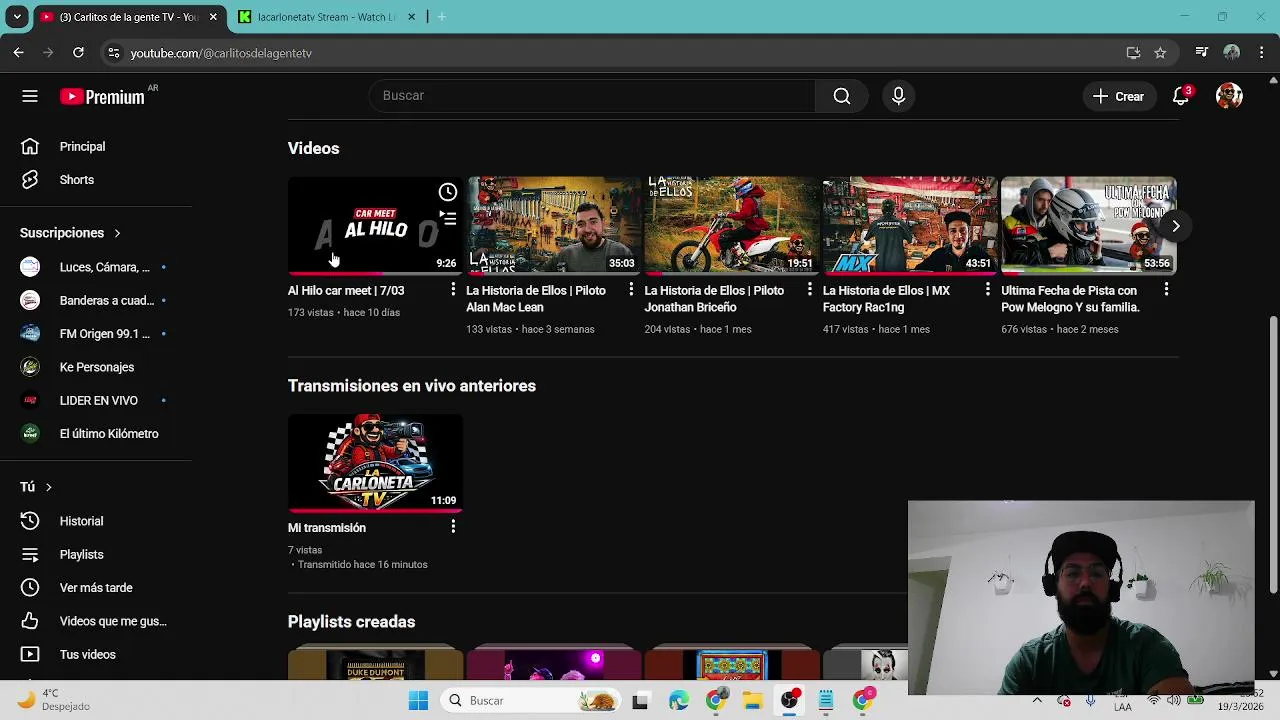Play the Piloto Alan Mac Lean thumbnail
This screenshot has height=720, width=1280.
click(554, 226)
